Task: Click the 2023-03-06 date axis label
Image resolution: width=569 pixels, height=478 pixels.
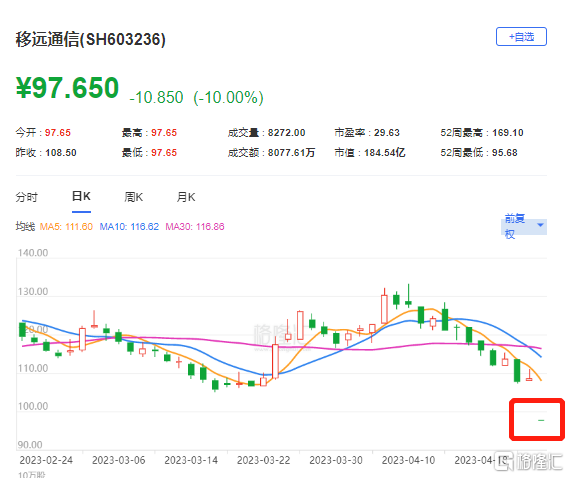Action: click(x=119, y=460)
